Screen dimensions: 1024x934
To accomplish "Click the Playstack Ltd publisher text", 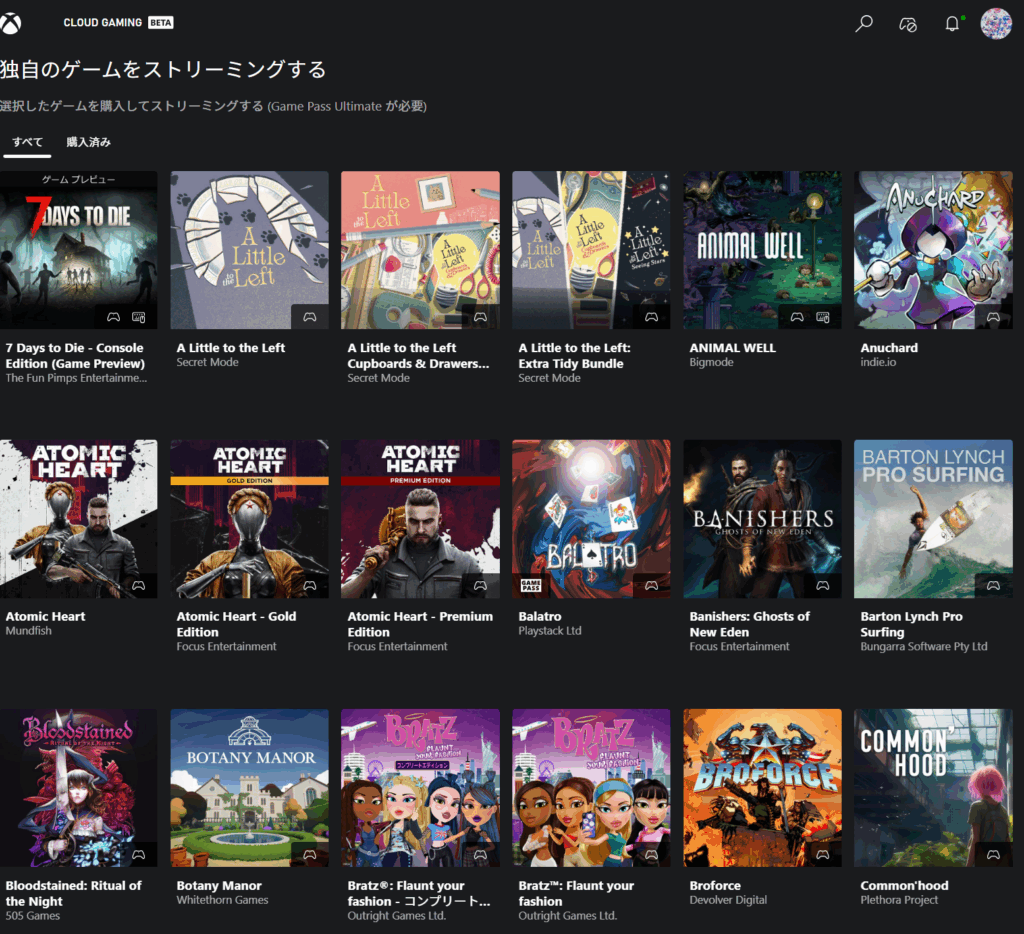I will point(550,631).
